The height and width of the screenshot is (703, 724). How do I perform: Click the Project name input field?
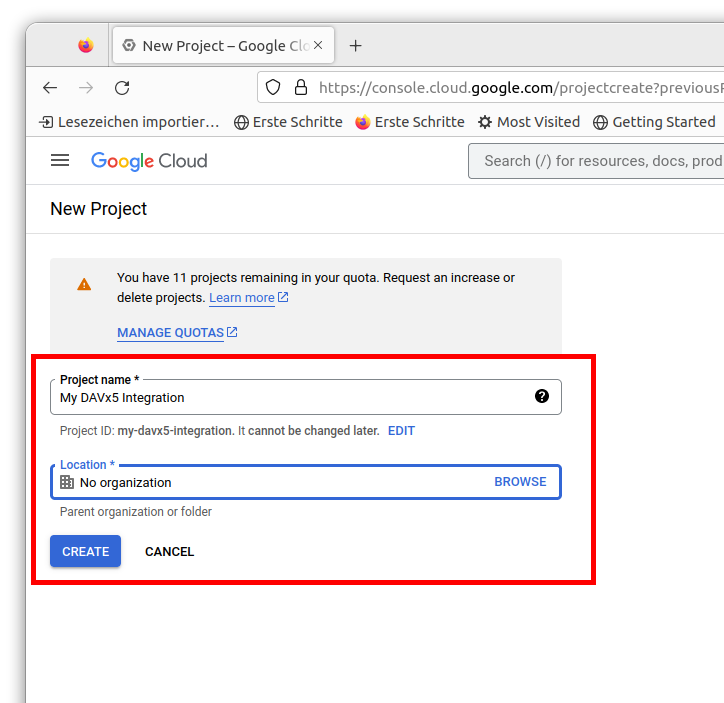click(x=306, y=397)
